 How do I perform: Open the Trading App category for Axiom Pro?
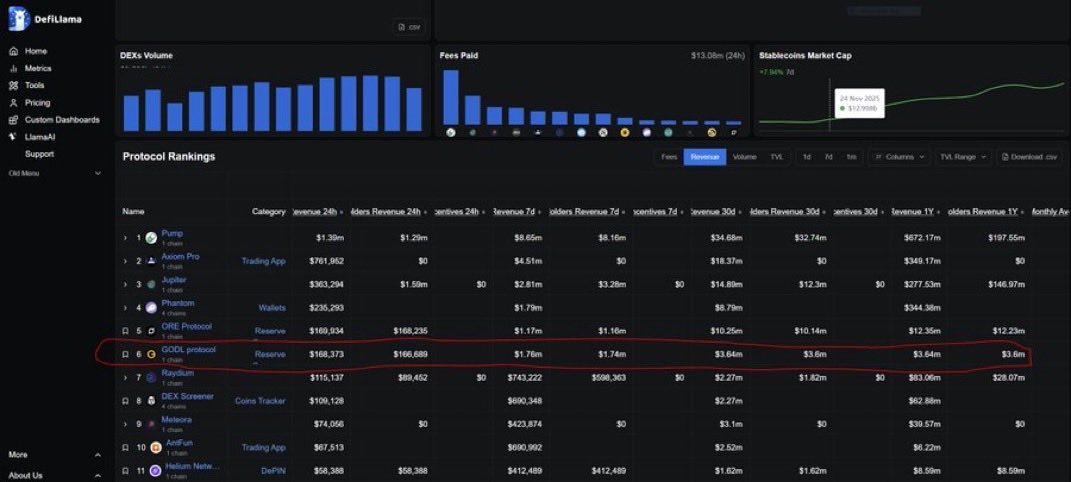[263, 261]
